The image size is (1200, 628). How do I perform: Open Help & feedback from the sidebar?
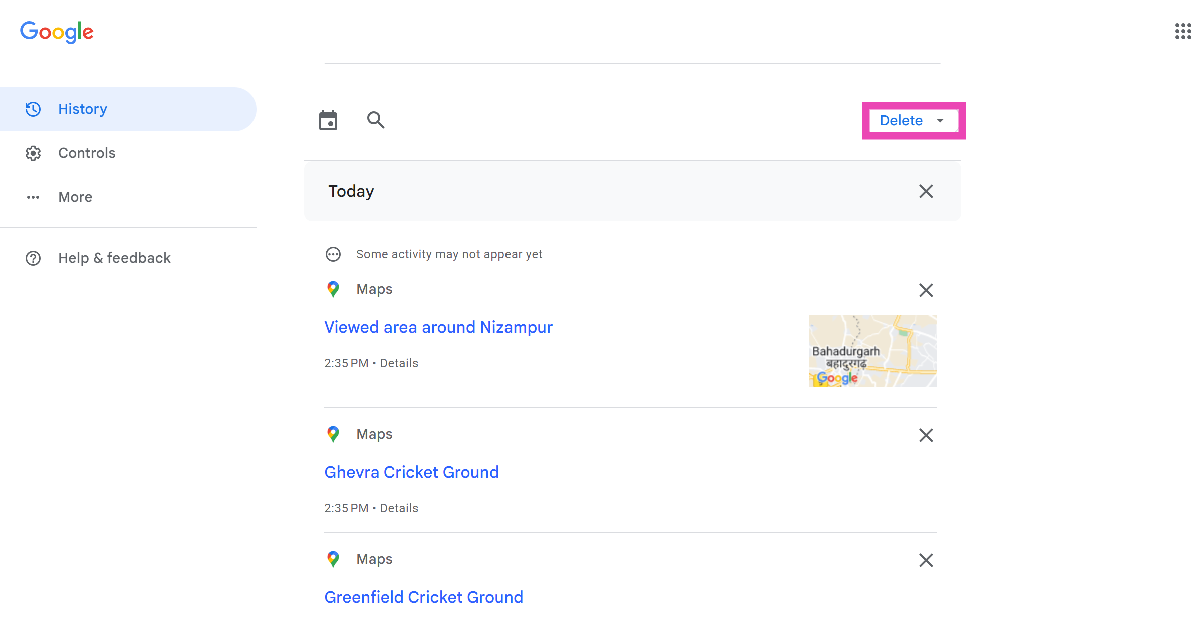click(114, 258)
